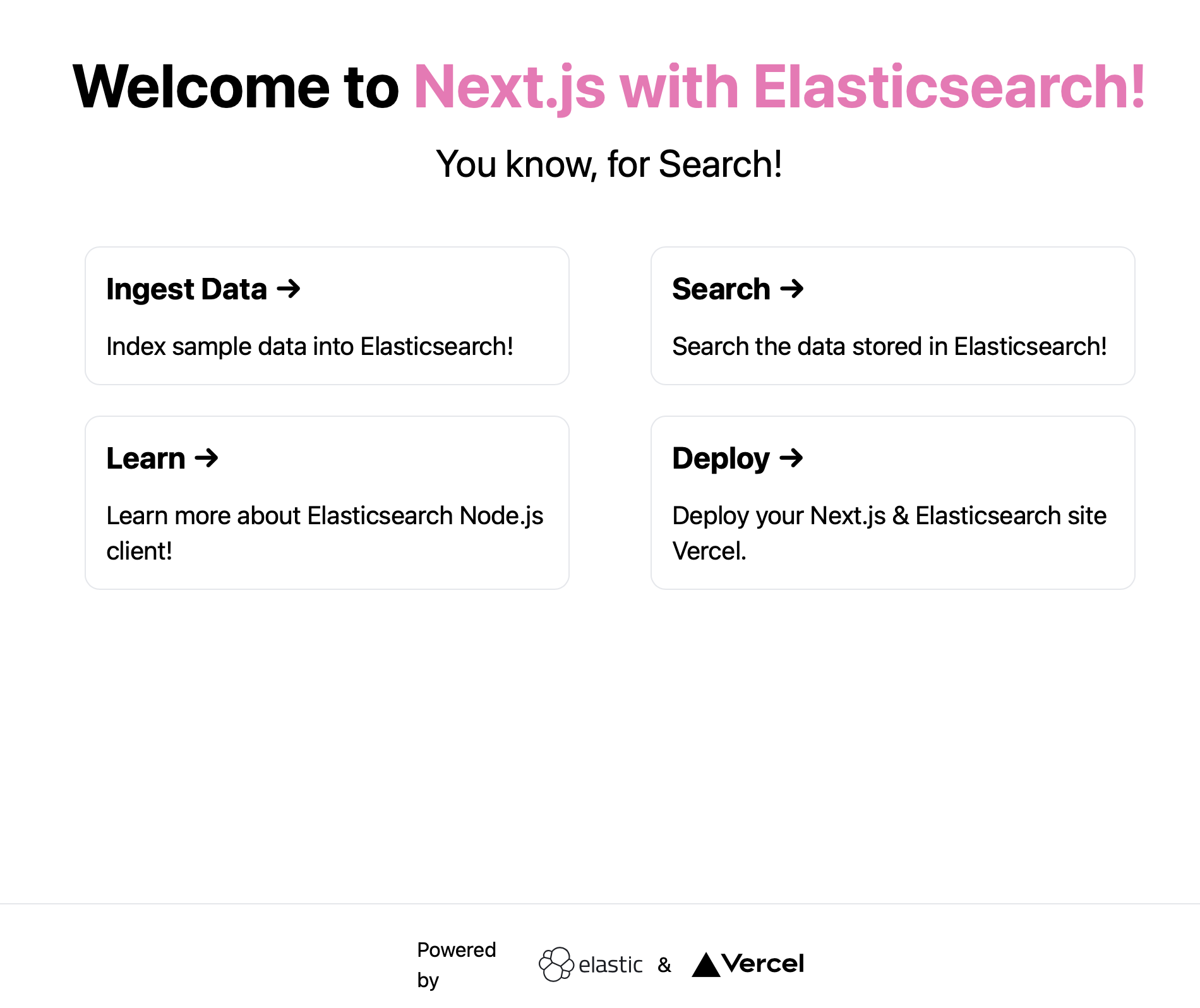The height and width of the screenshot is (1008, 1200).
Task: Click the arrow next to Ingest Data
Action: (289, 289)
